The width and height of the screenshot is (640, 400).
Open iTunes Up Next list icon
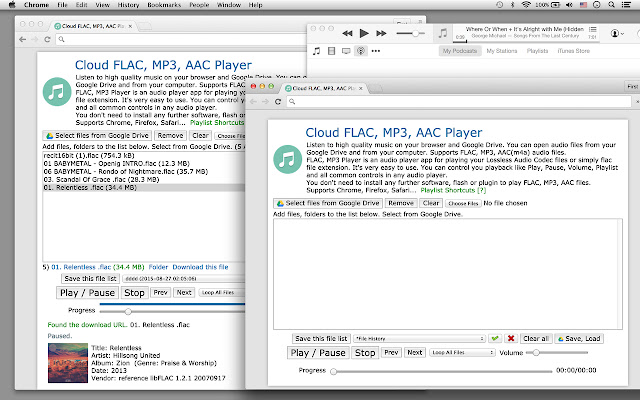tap(593, 29)
